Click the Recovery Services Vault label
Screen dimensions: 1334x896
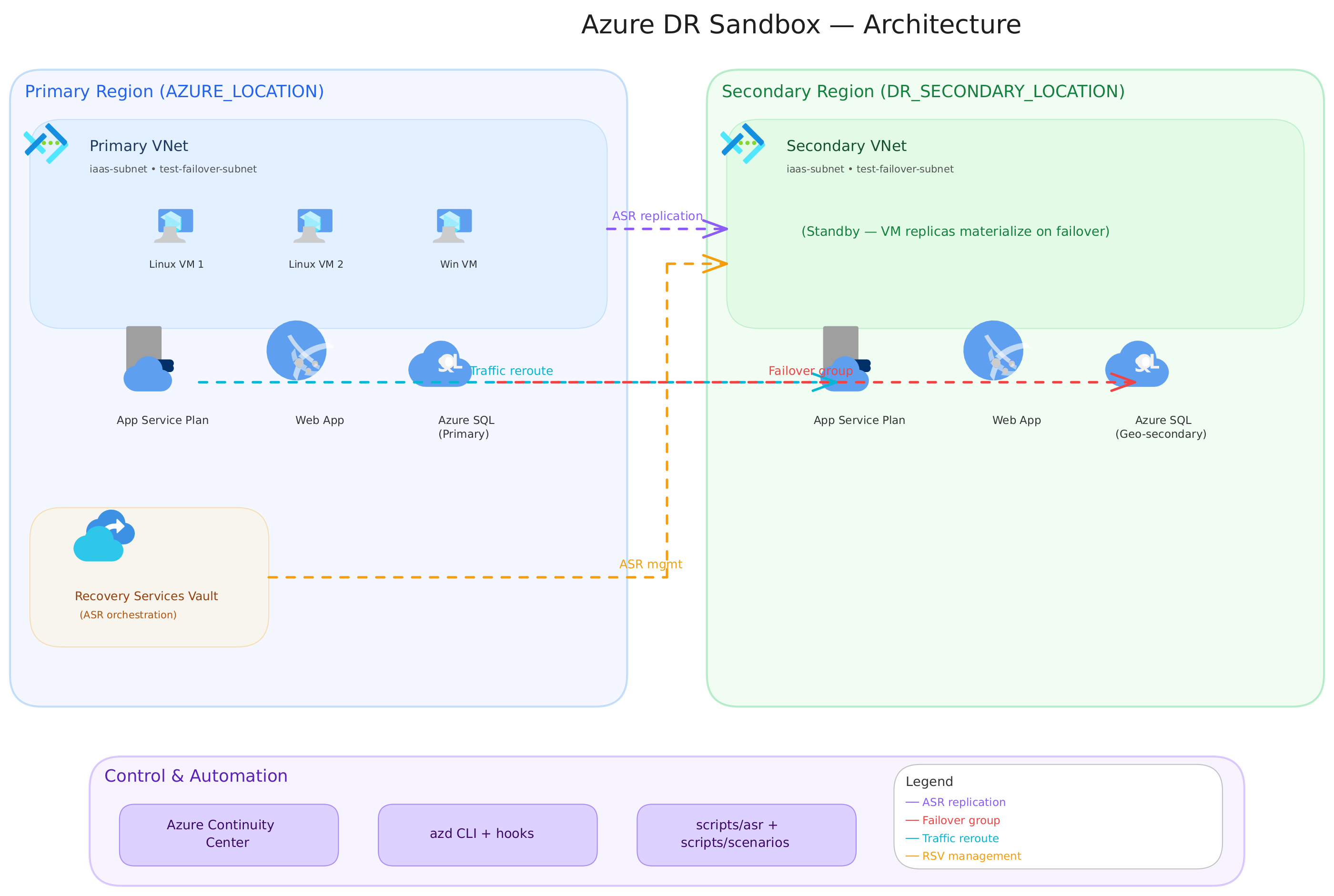[x=146, y=596]
